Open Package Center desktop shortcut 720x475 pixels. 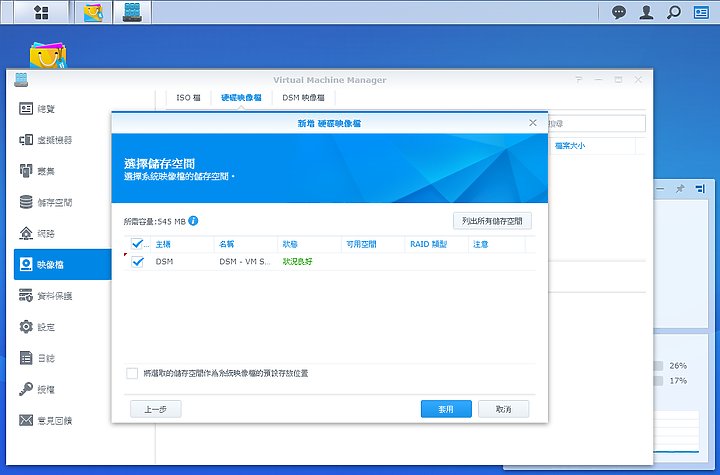point(48,56)
